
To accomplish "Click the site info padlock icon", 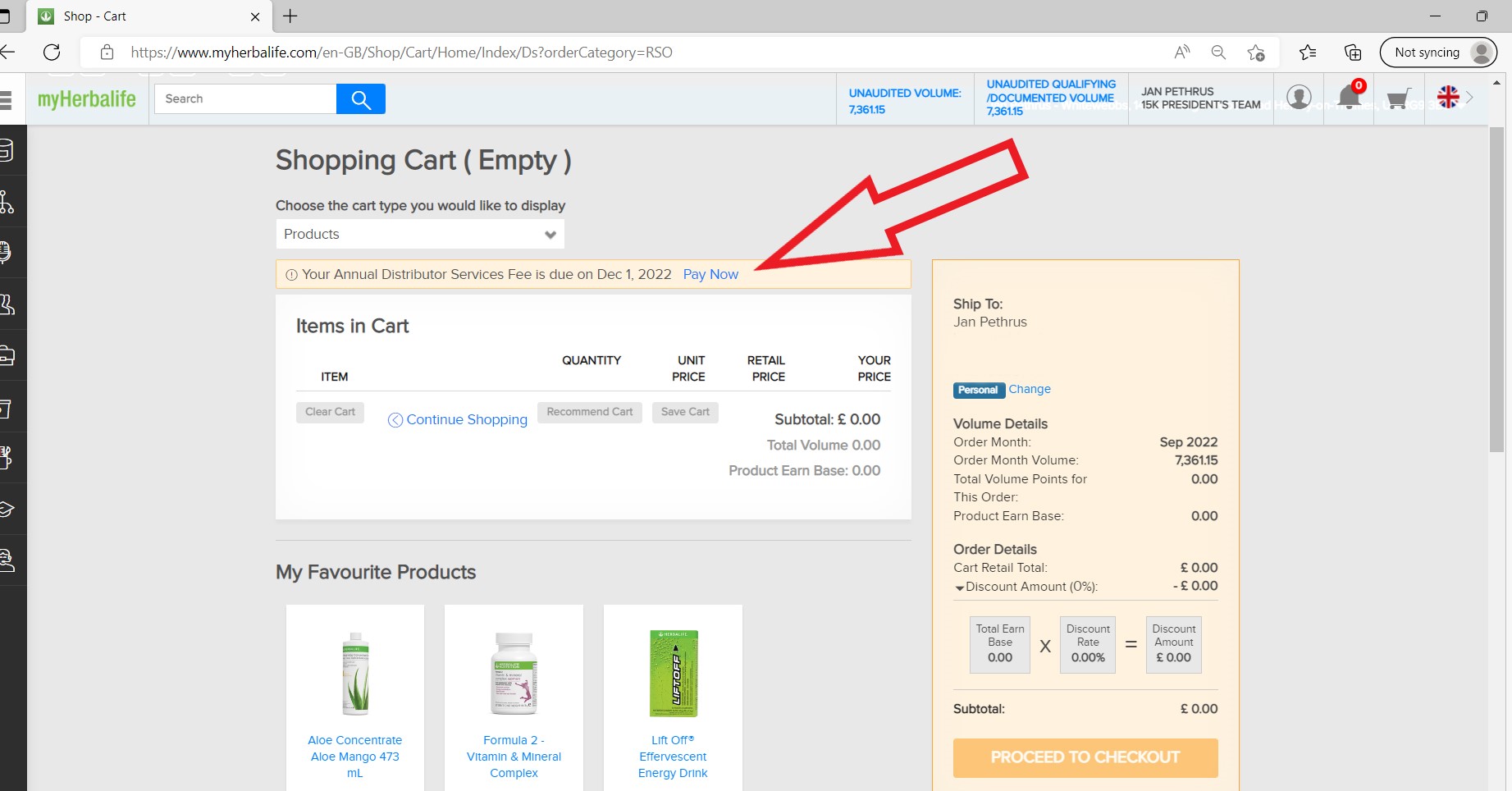I will [x=107, y=53].
